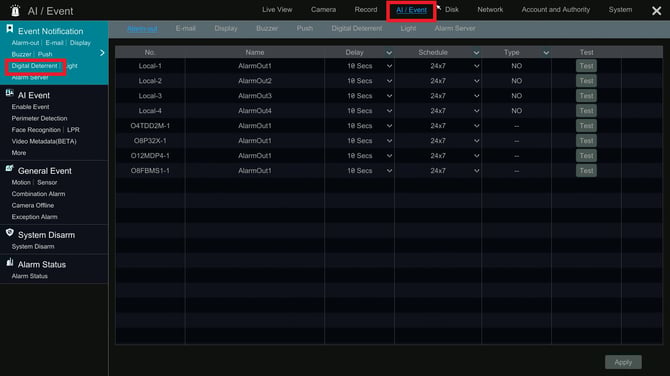Test the Local-1 alarm output
The height and width of the screenshot is (376, 670).
tap(586, 66)
